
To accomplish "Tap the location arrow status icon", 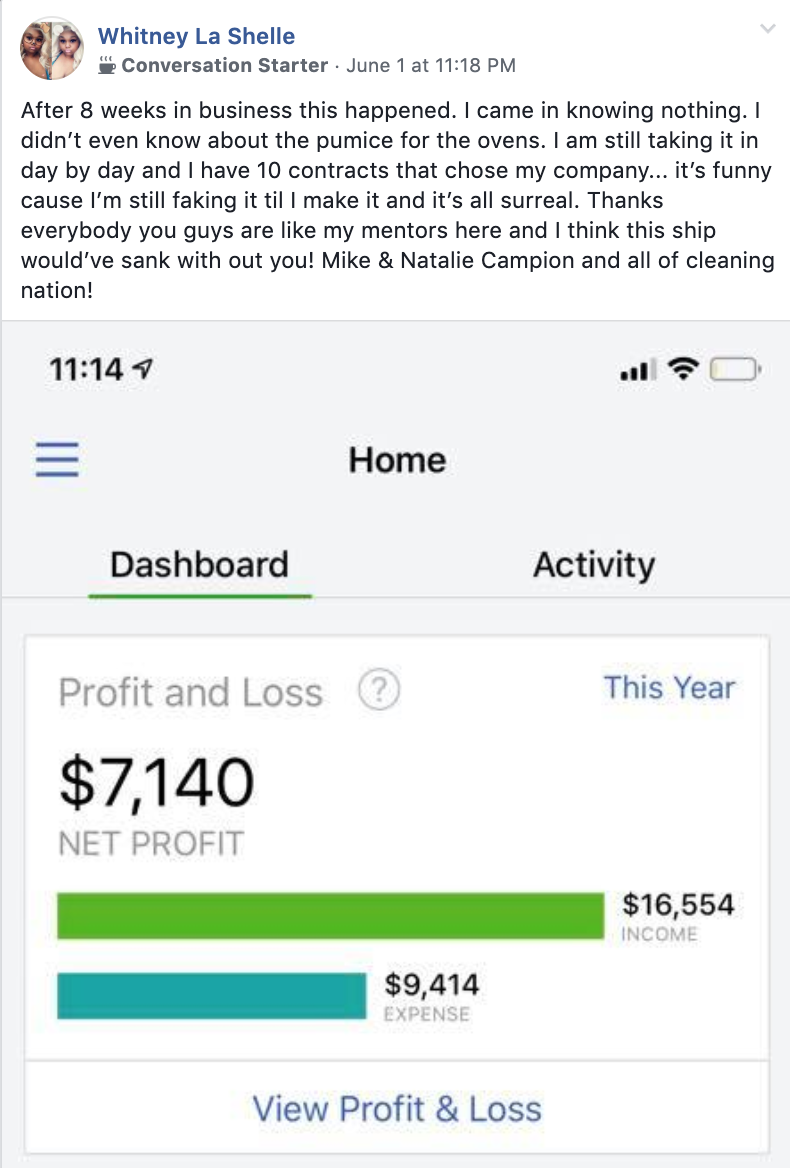I will coord(143,368).
